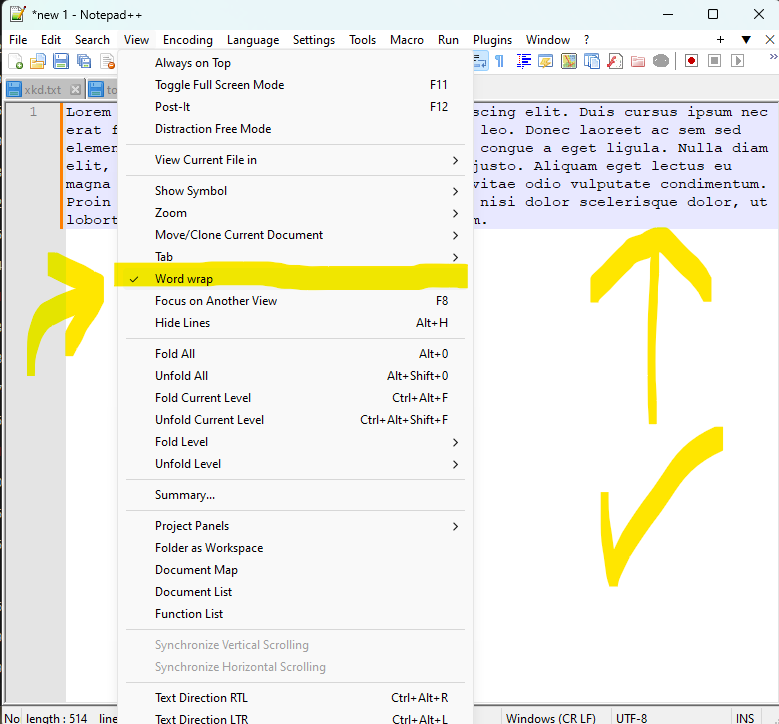
Task: Click the Function List toolbar icon
Action: [615, 61]
